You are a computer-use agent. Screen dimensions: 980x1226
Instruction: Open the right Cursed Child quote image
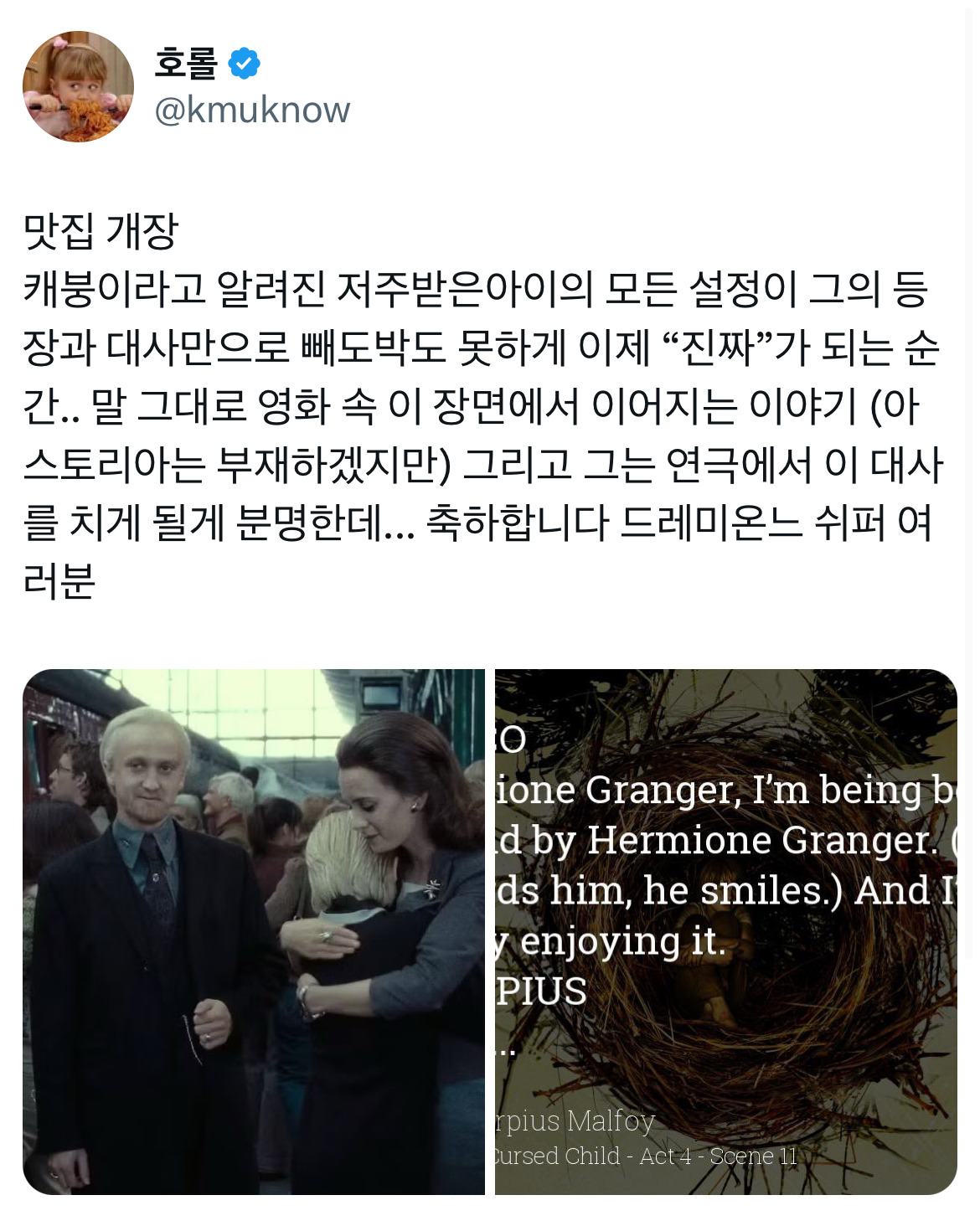[726, 931]
